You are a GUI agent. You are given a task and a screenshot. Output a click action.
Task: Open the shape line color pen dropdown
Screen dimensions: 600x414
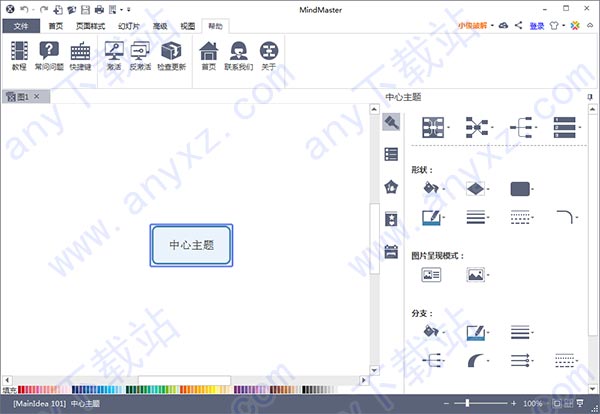434,218
